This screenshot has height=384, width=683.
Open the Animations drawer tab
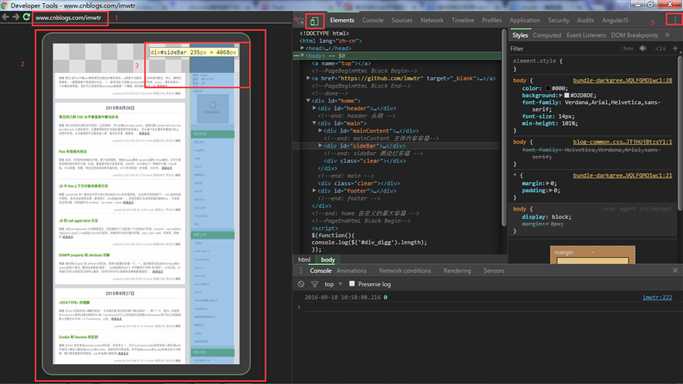click(352, 271)
